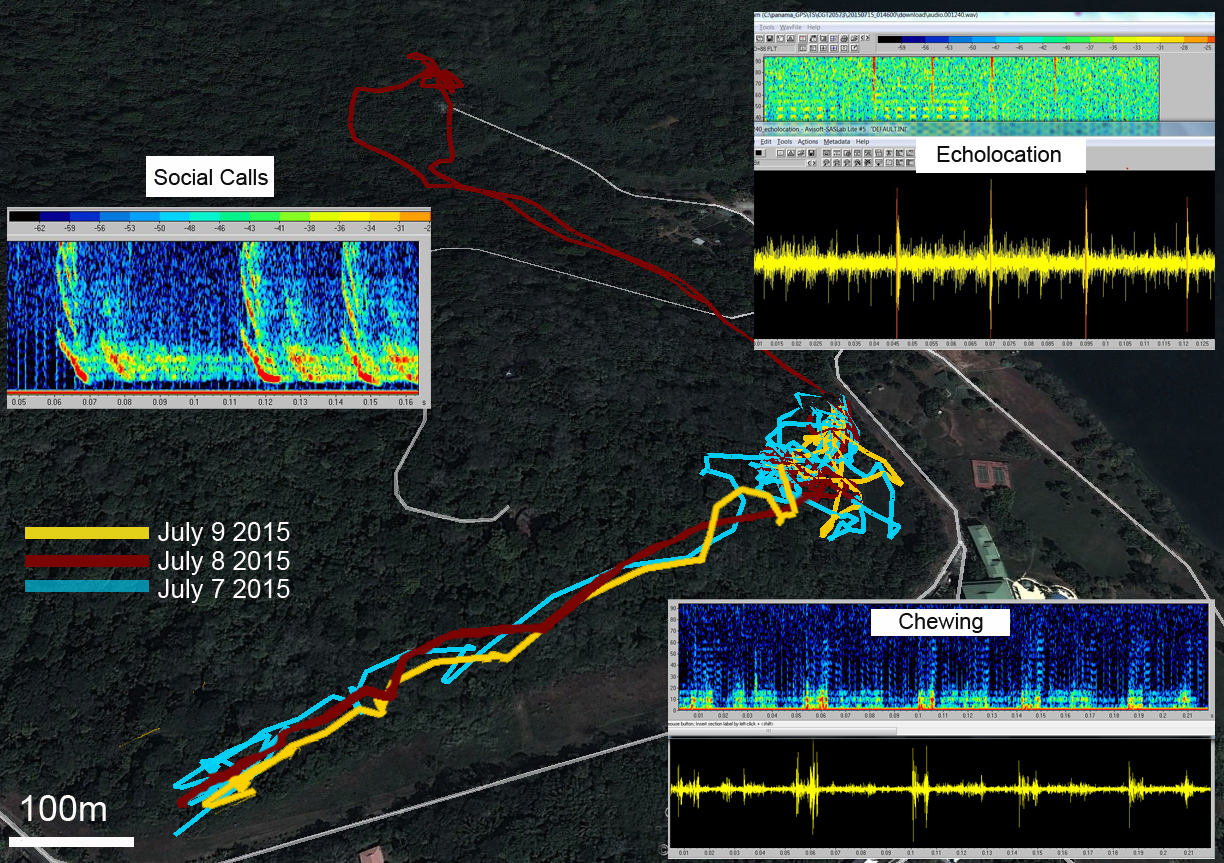Open the Metadata menu
1224x863 pixels.
pyautogui.click(x=837, y=142)
